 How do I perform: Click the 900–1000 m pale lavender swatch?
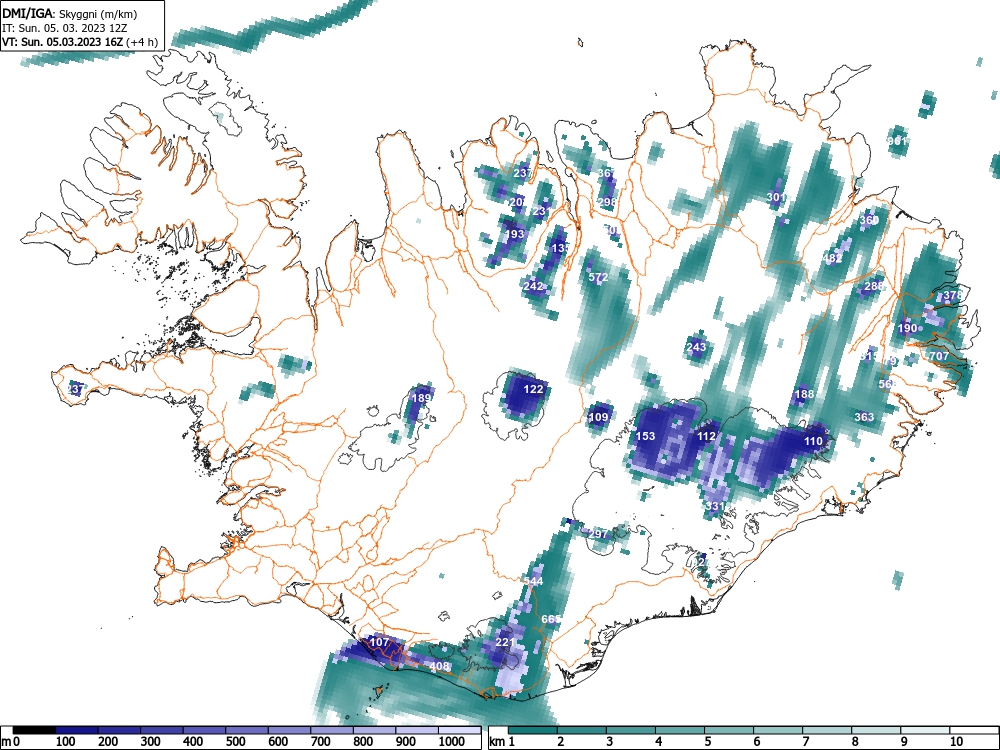[417, 730]
